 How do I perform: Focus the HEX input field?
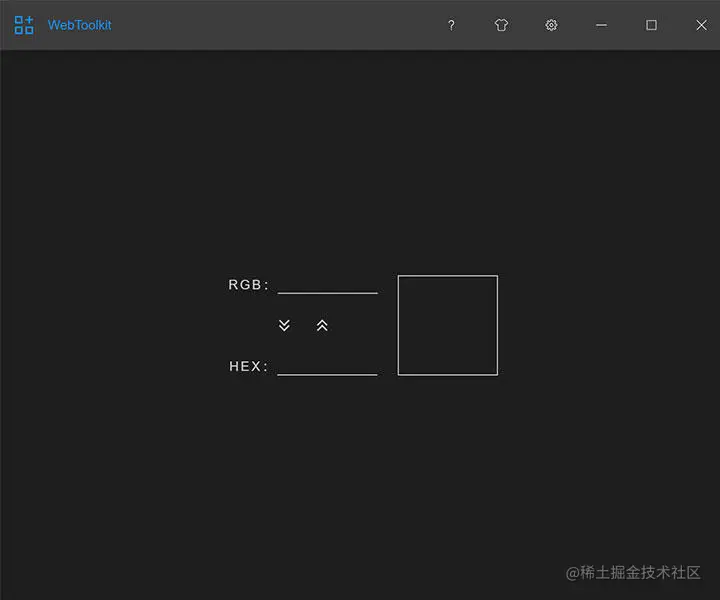(x=327, y=366)
